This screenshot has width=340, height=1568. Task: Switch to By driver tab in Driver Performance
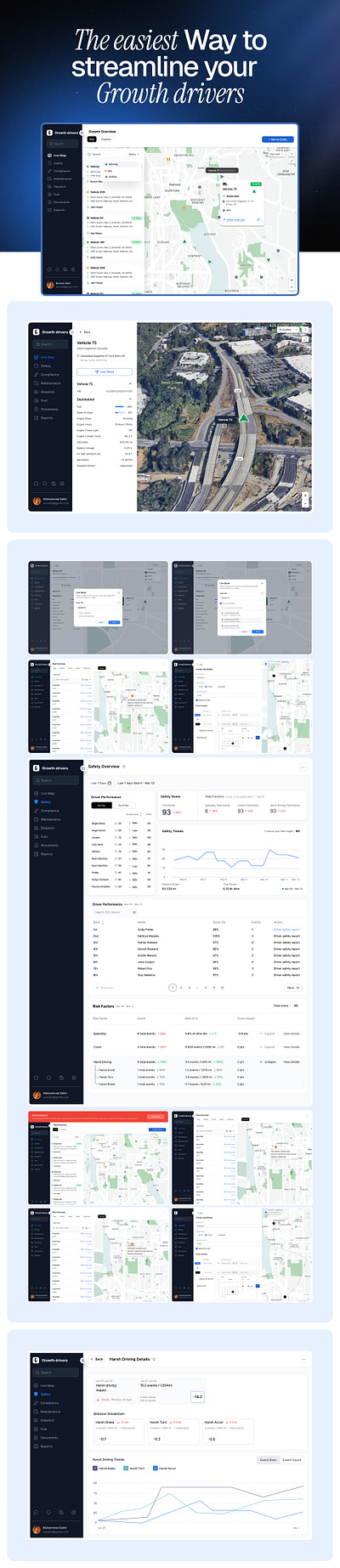tap(123, 805)
